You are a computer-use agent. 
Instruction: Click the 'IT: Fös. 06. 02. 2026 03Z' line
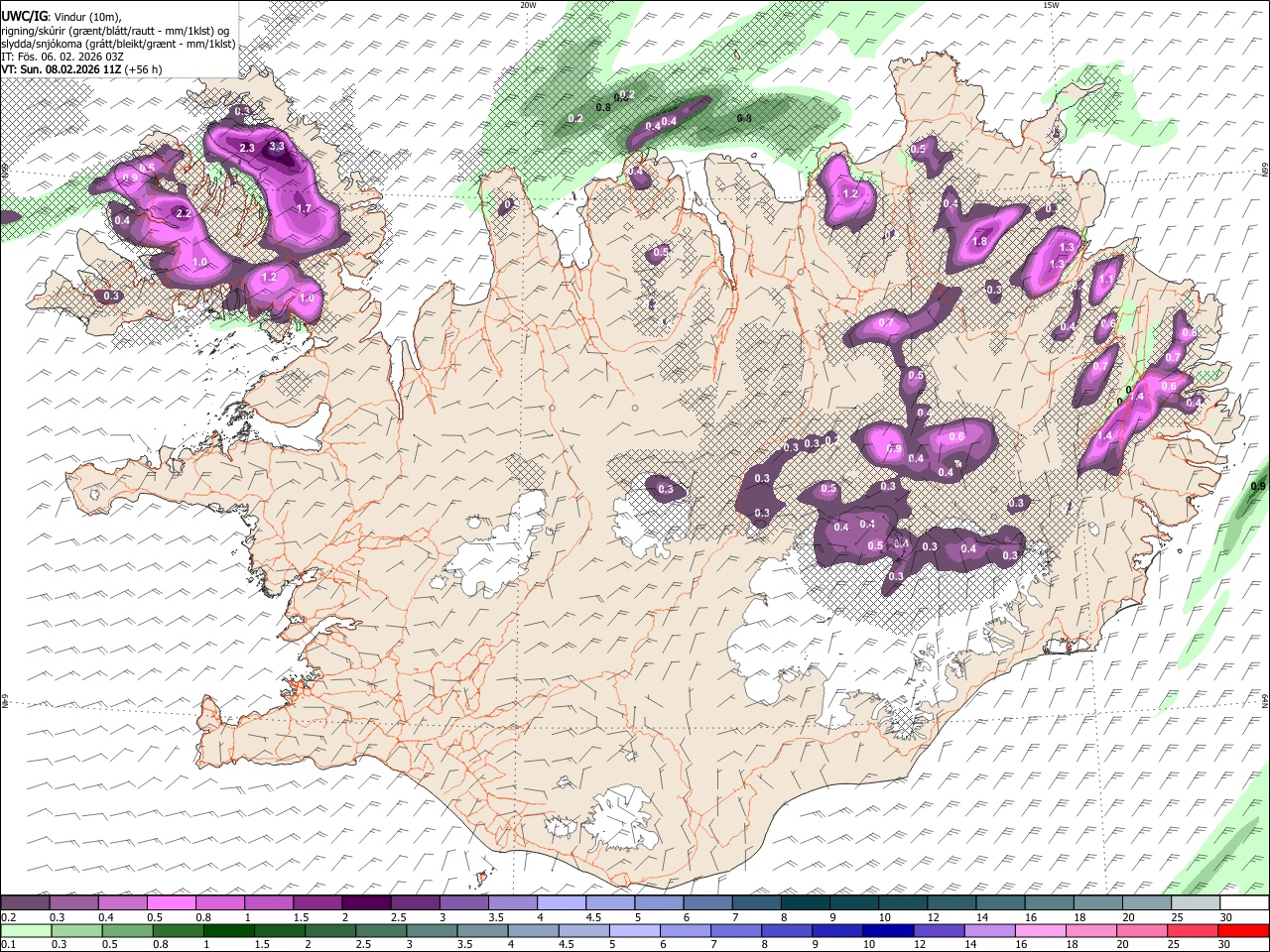[x=62, y=57]
